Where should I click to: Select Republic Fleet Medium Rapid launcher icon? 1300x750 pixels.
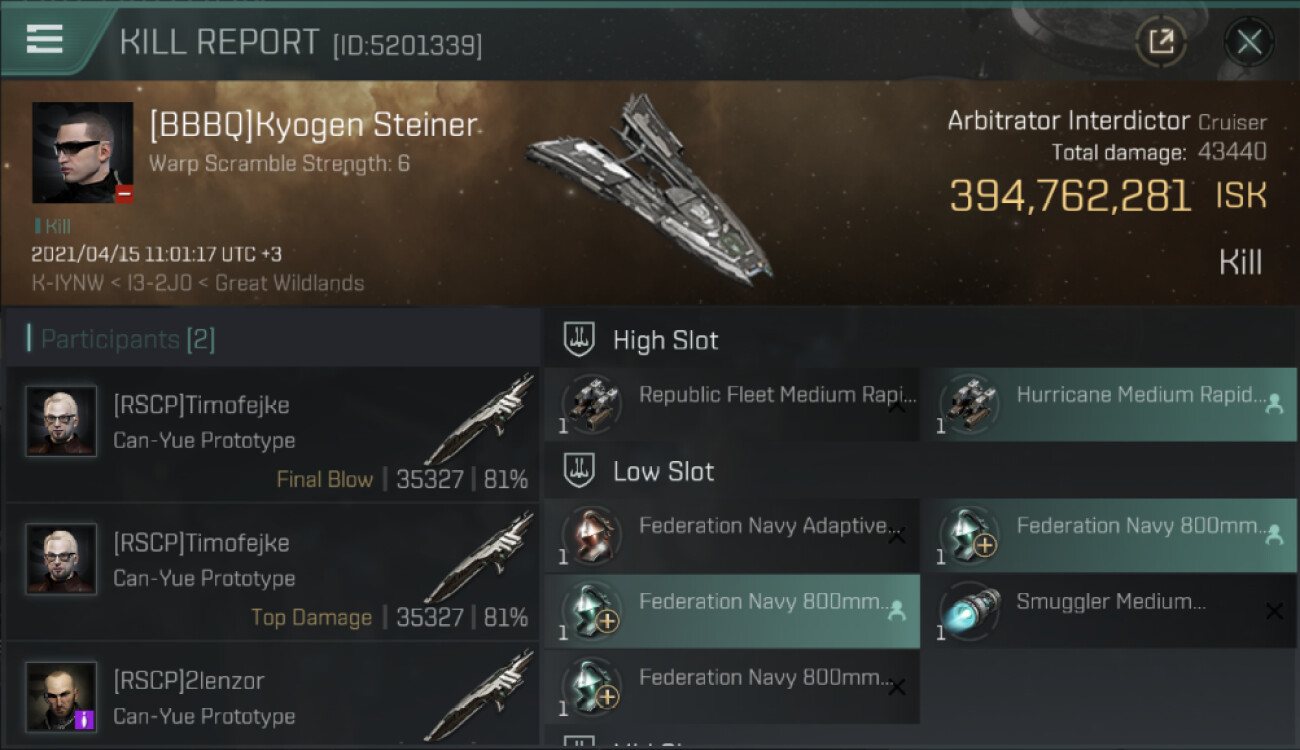[591, 404]
